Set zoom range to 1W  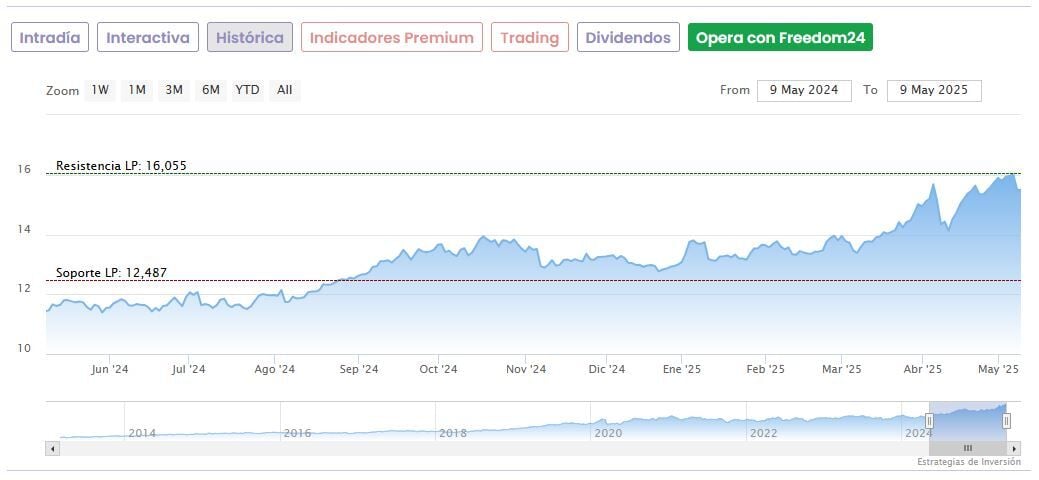click(100, 90)
